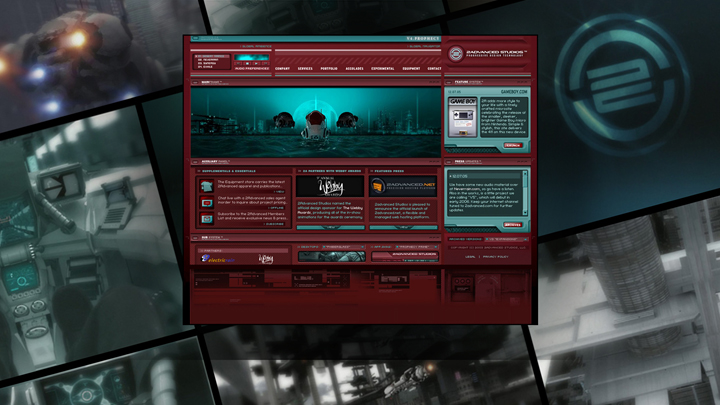The image size is (720, 405).
Task: Open the 2Advanced.net banner thumbnail
Action: coord(403,186)
